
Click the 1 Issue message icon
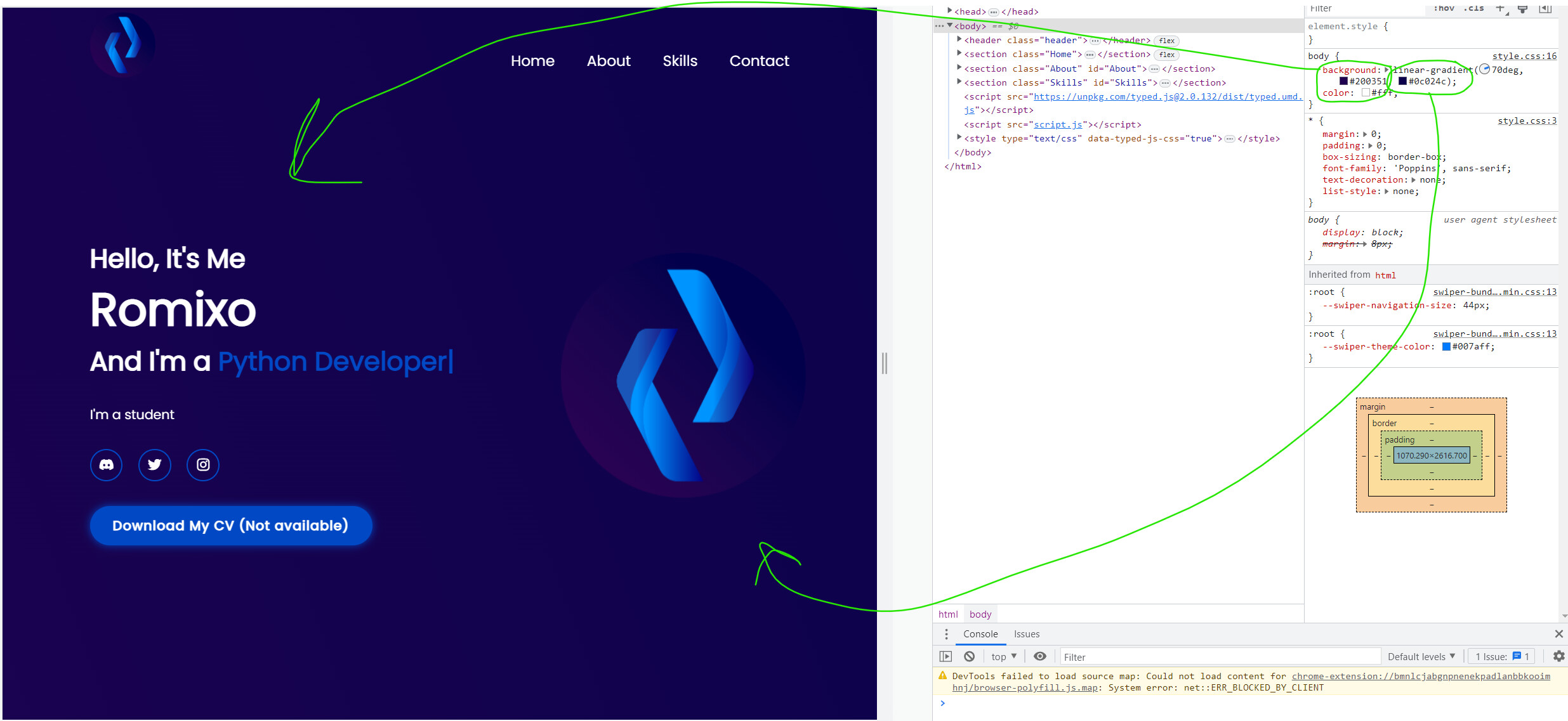coord(1517,656)
